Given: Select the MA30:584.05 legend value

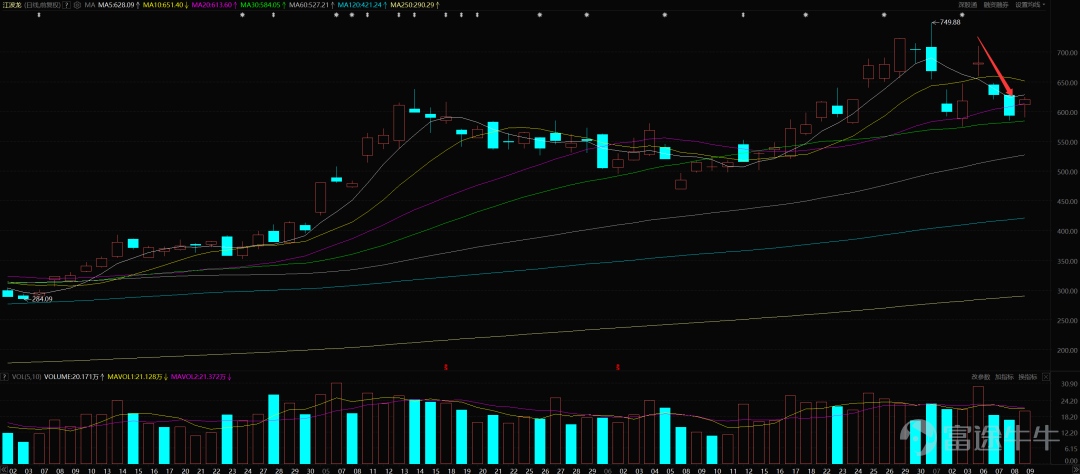Looking at the screenshot, I should tap(259, 5).
